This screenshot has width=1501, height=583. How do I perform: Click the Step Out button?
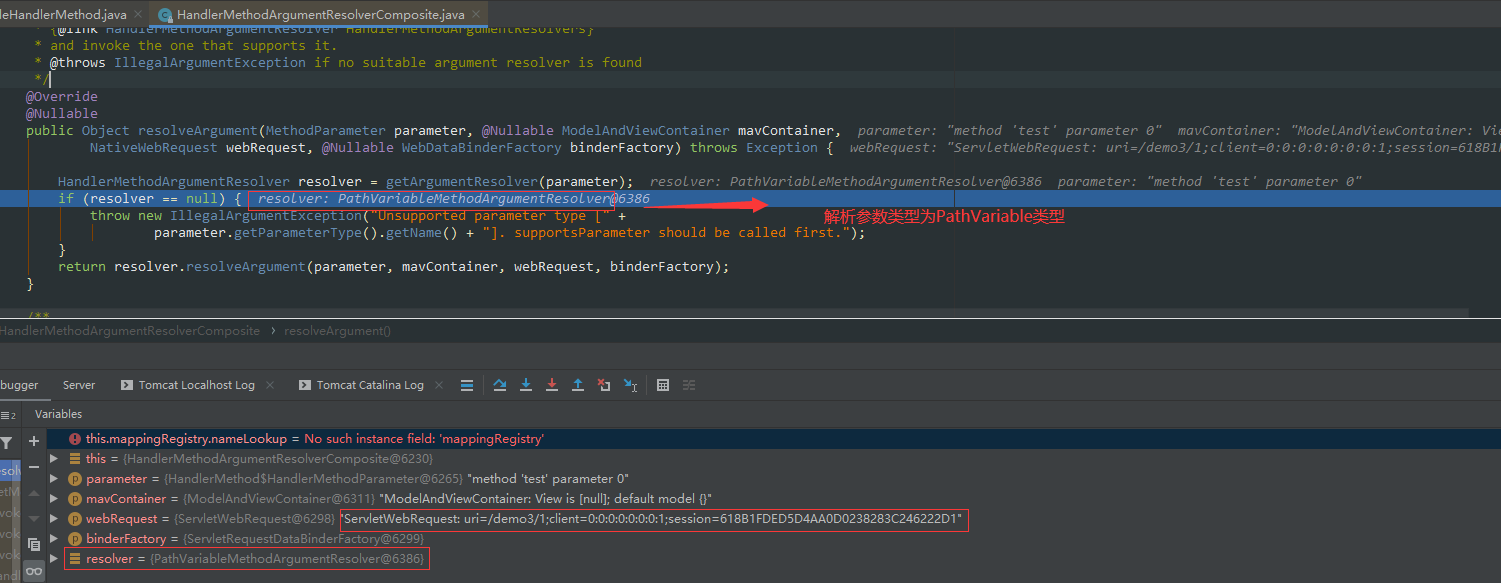[578, 385]
